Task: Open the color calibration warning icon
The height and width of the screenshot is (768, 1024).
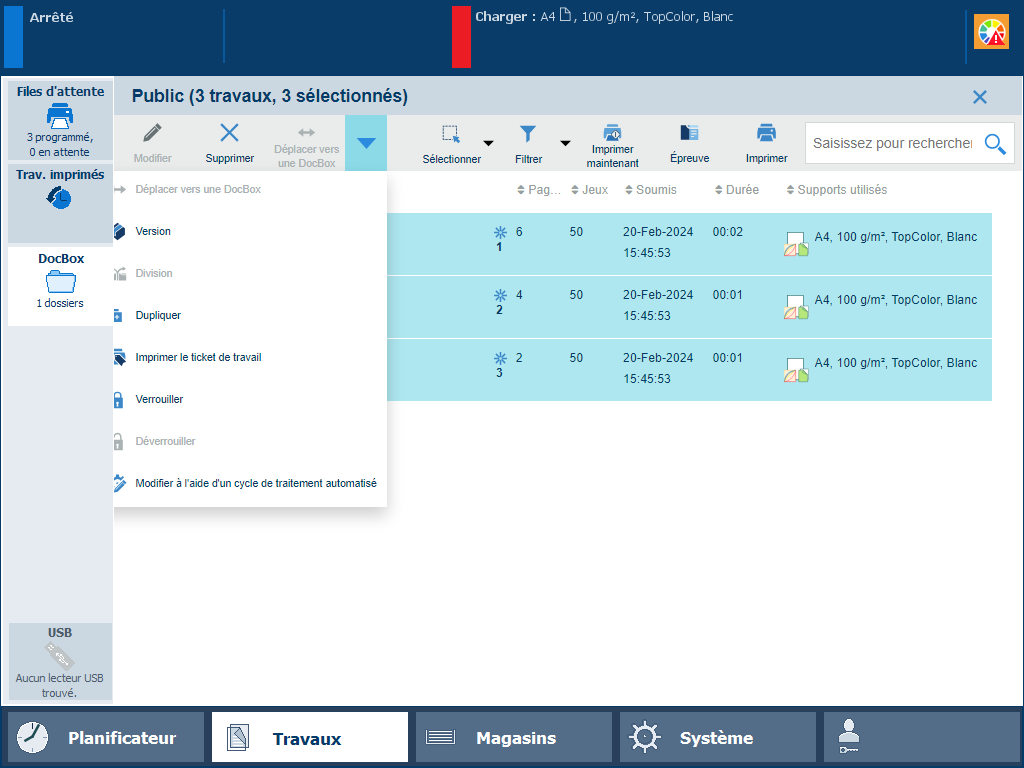Action: [992, 33]
